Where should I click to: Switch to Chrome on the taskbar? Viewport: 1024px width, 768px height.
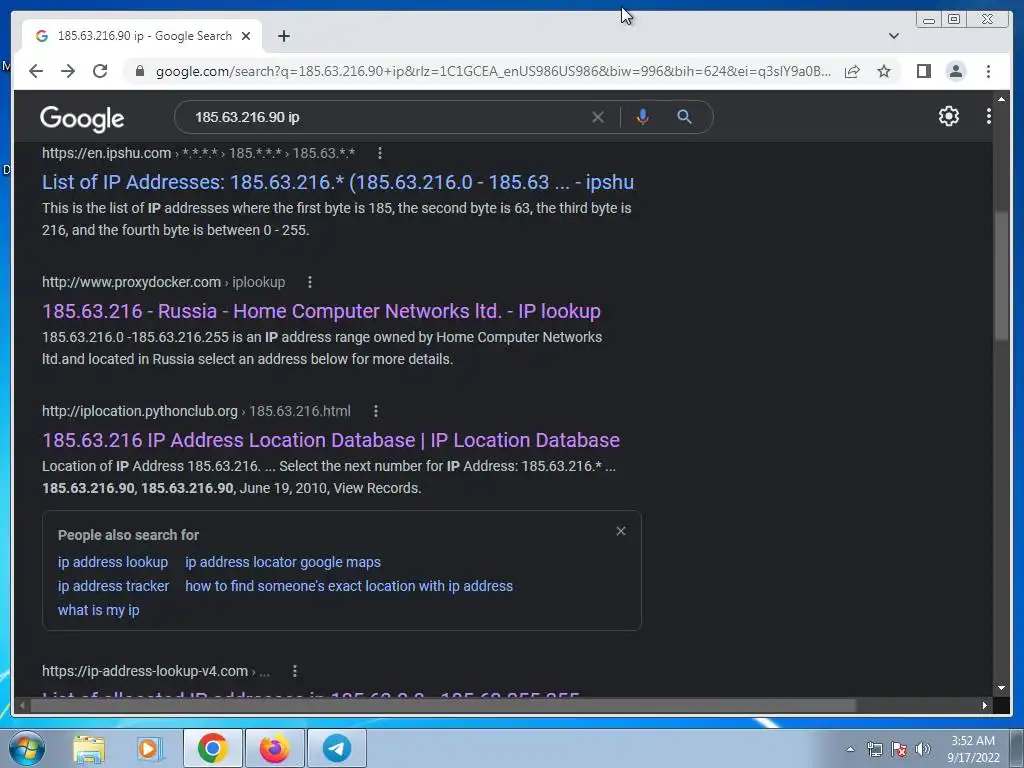pos(212,748)
